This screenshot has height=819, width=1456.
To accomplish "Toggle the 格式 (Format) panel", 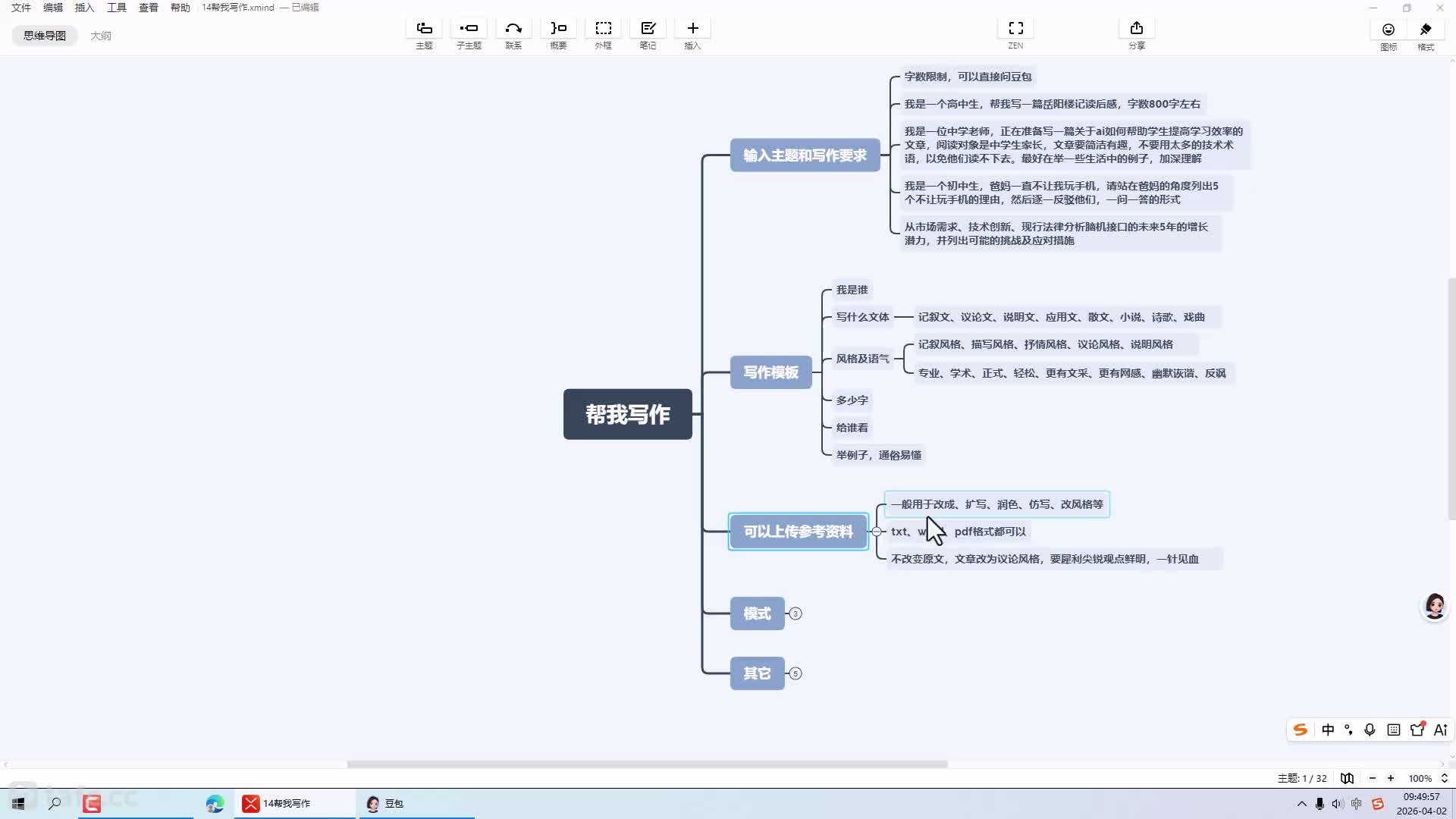I will (1426, 30).
